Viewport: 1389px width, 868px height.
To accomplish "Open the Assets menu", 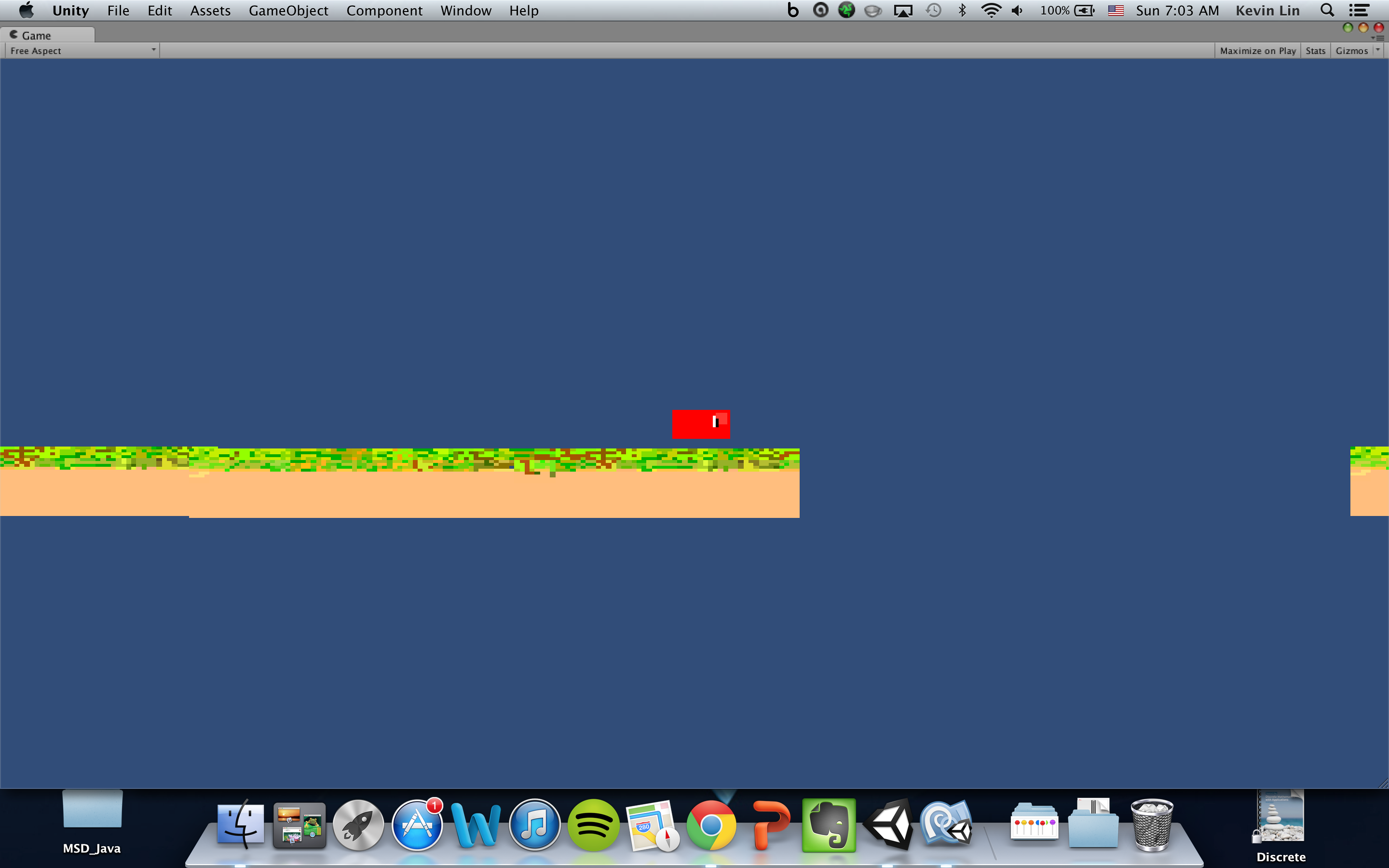I will coord(210,10).
